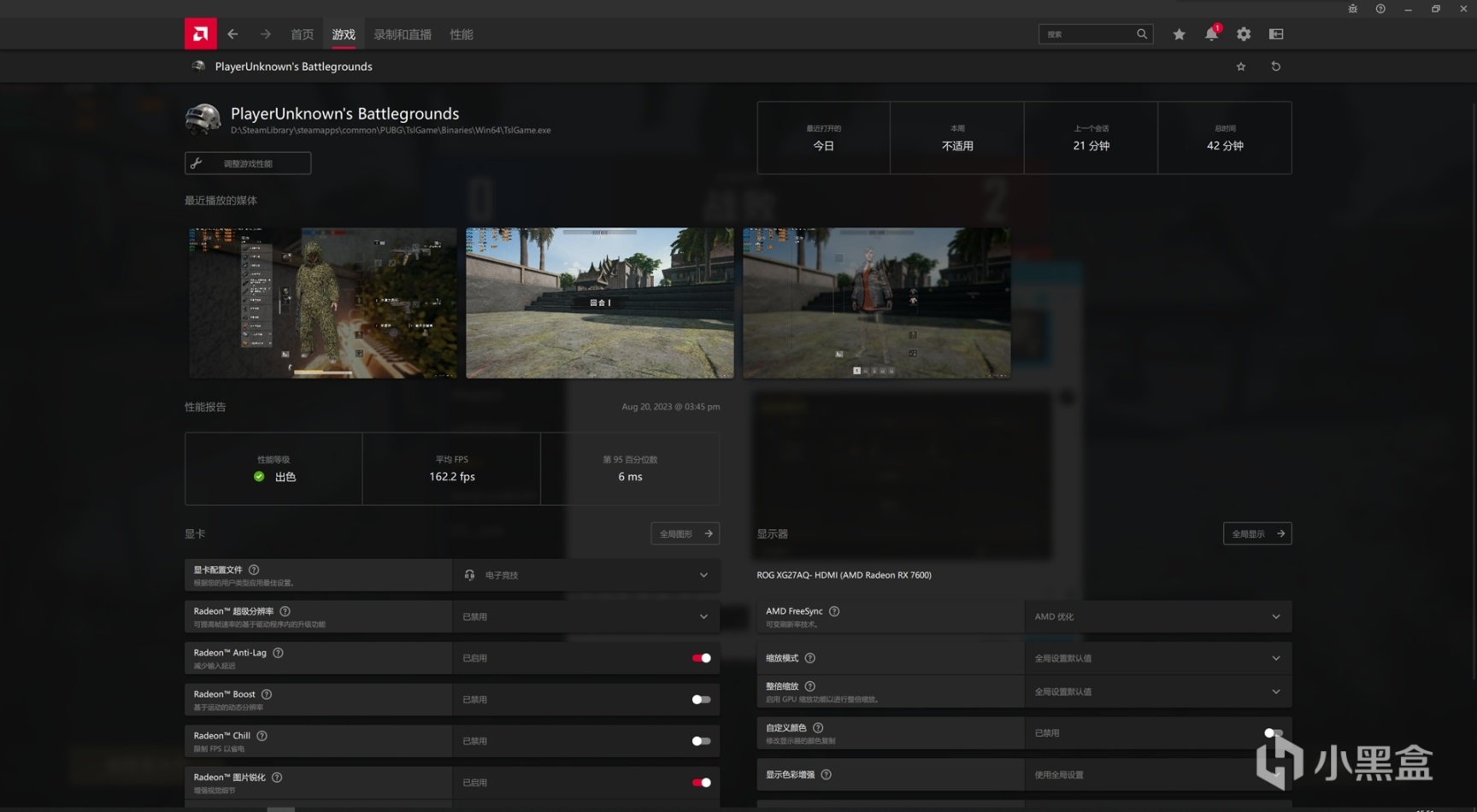The height and width of the screenshot is (812, 1477).
Task: Open 全局显示 settings button
Action: tap(1257, 533)
